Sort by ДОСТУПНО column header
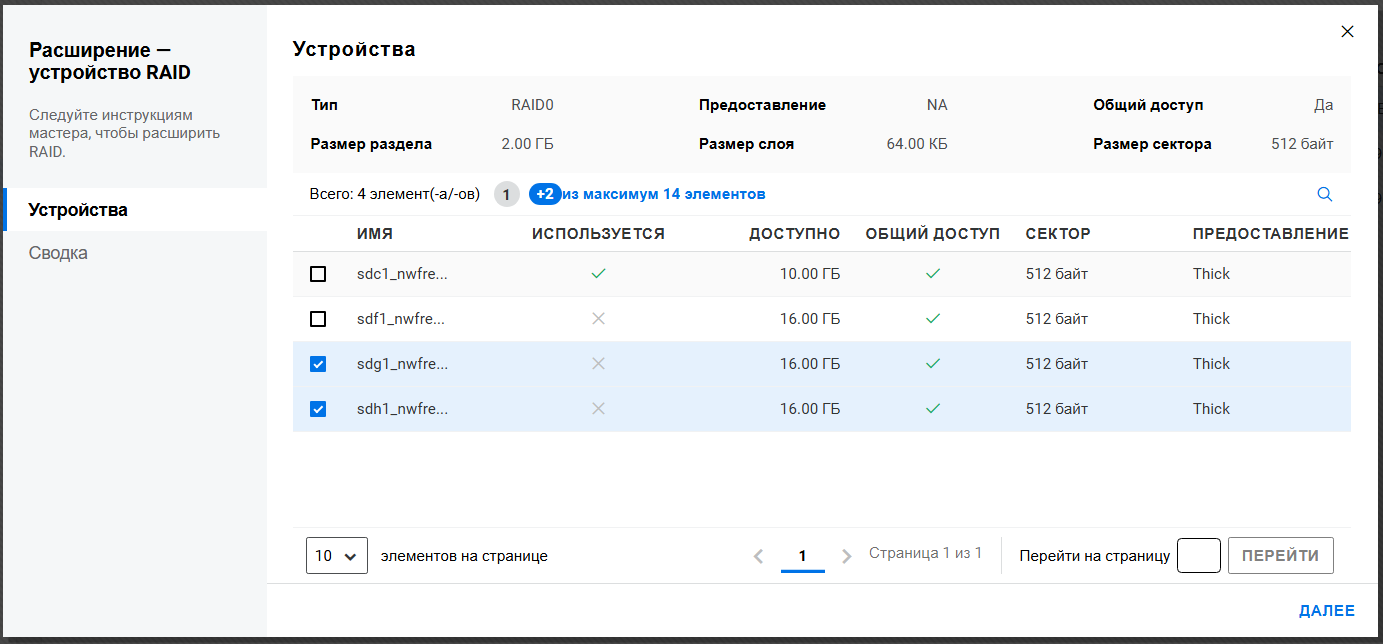 point(794,234)
